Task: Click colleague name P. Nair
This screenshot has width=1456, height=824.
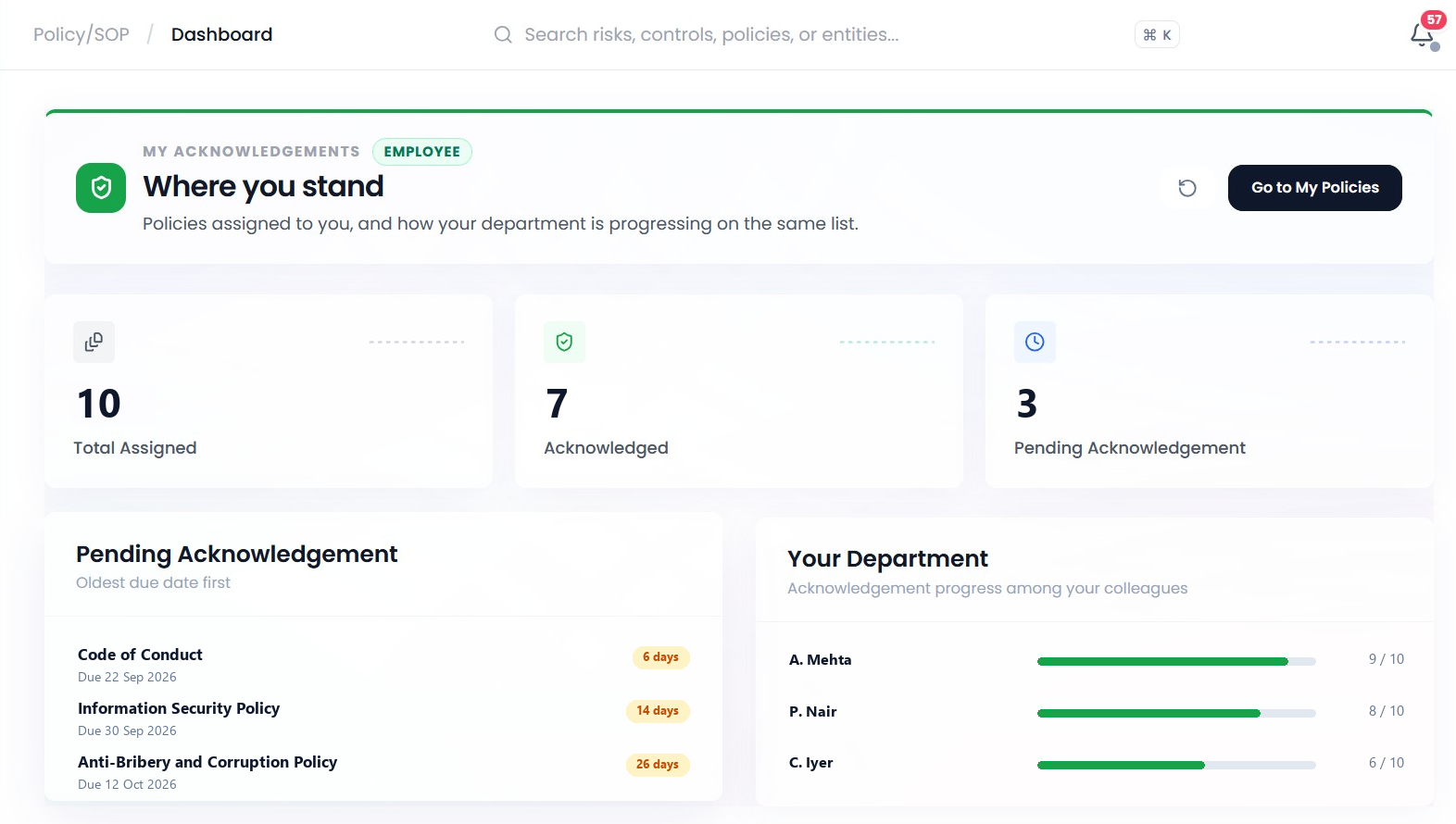Action: point(813,712)
